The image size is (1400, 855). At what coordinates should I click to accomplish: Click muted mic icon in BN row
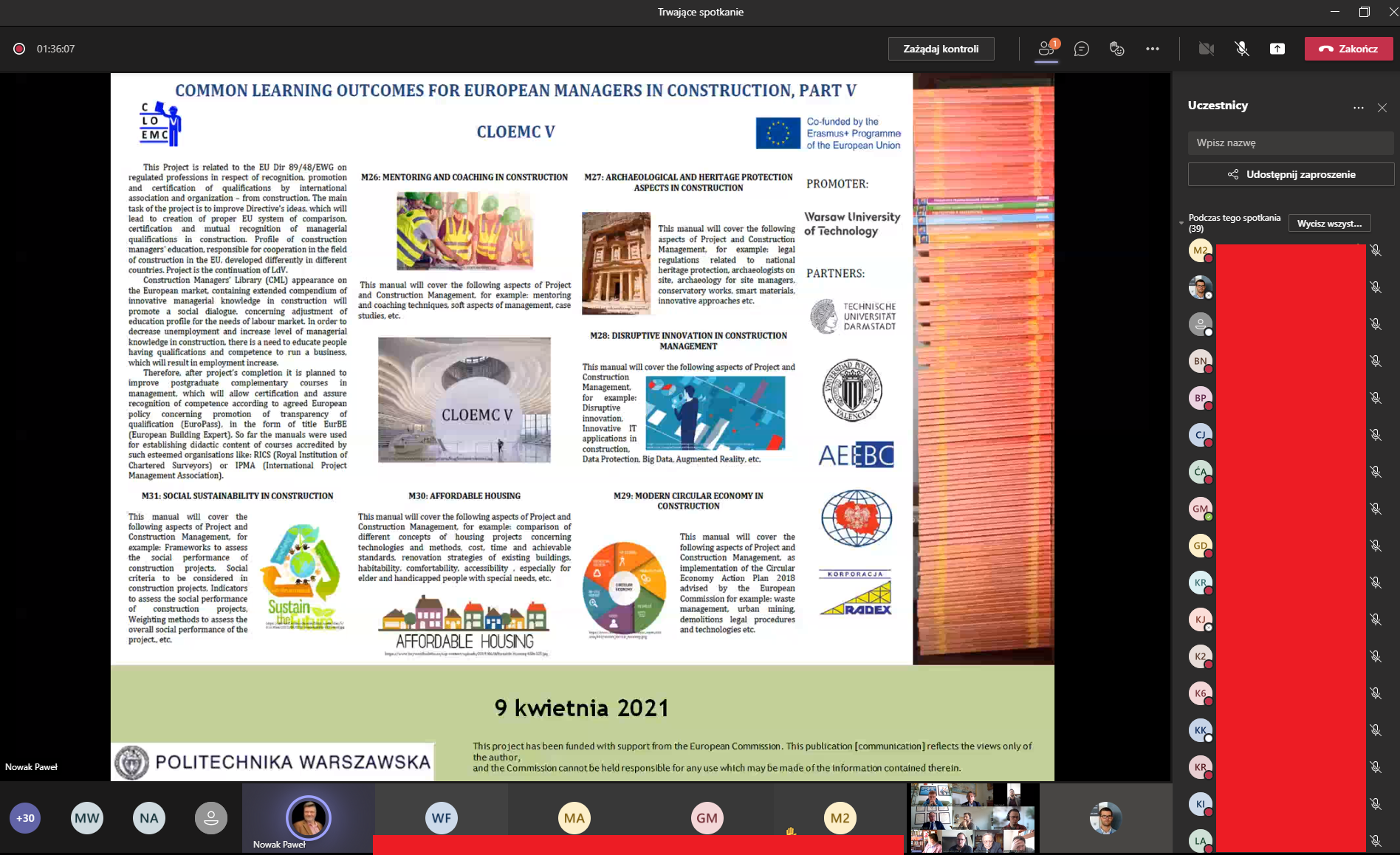(1376, 361)
